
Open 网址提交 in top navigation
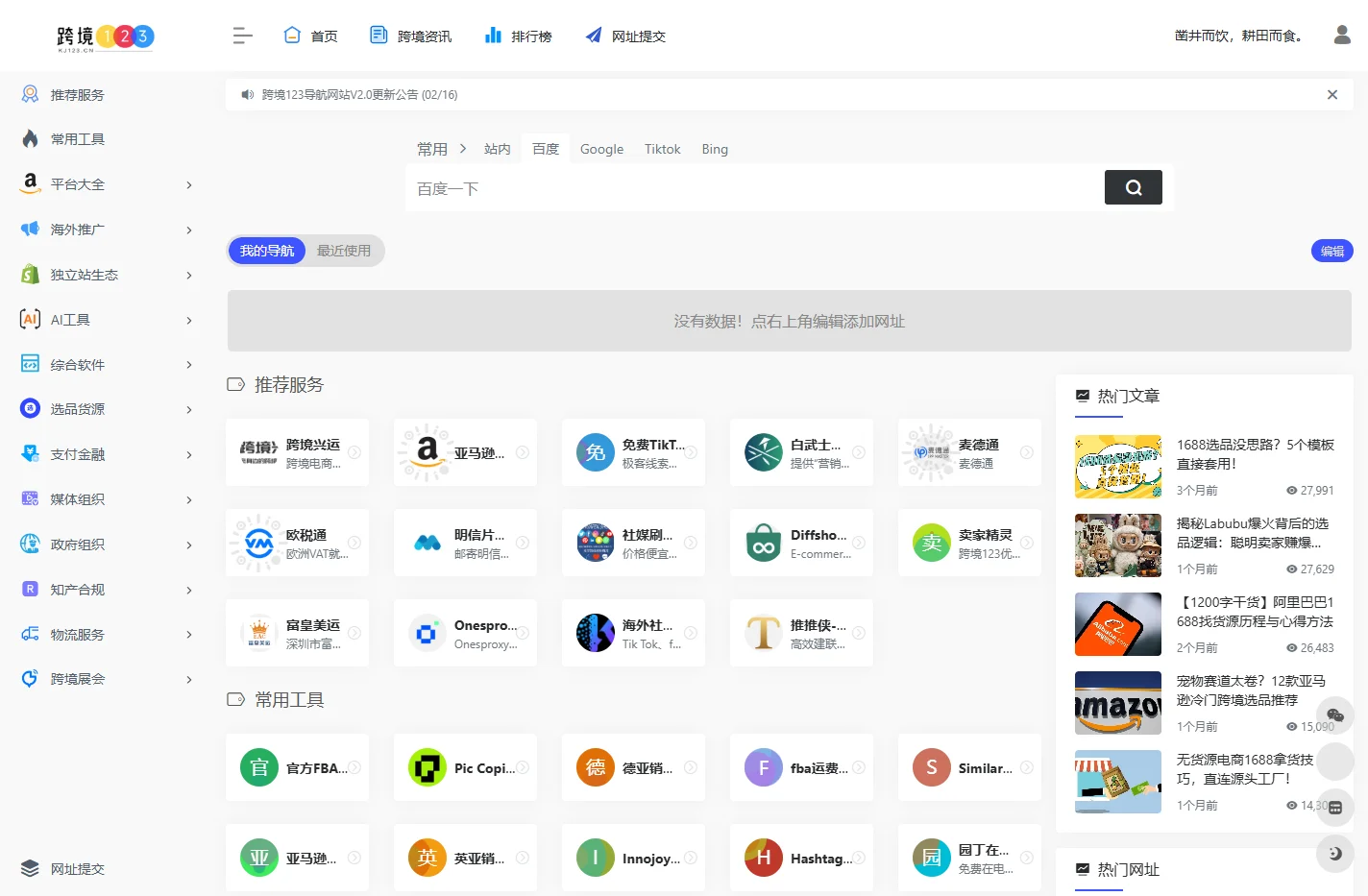625,36
